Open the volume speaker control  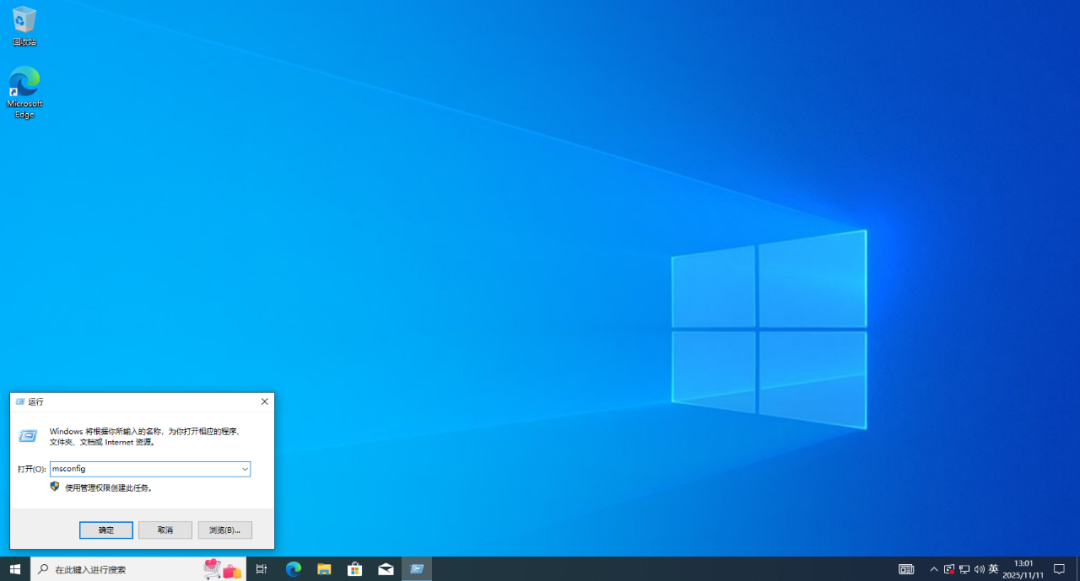pyautogui.click(x=978, y=569)
